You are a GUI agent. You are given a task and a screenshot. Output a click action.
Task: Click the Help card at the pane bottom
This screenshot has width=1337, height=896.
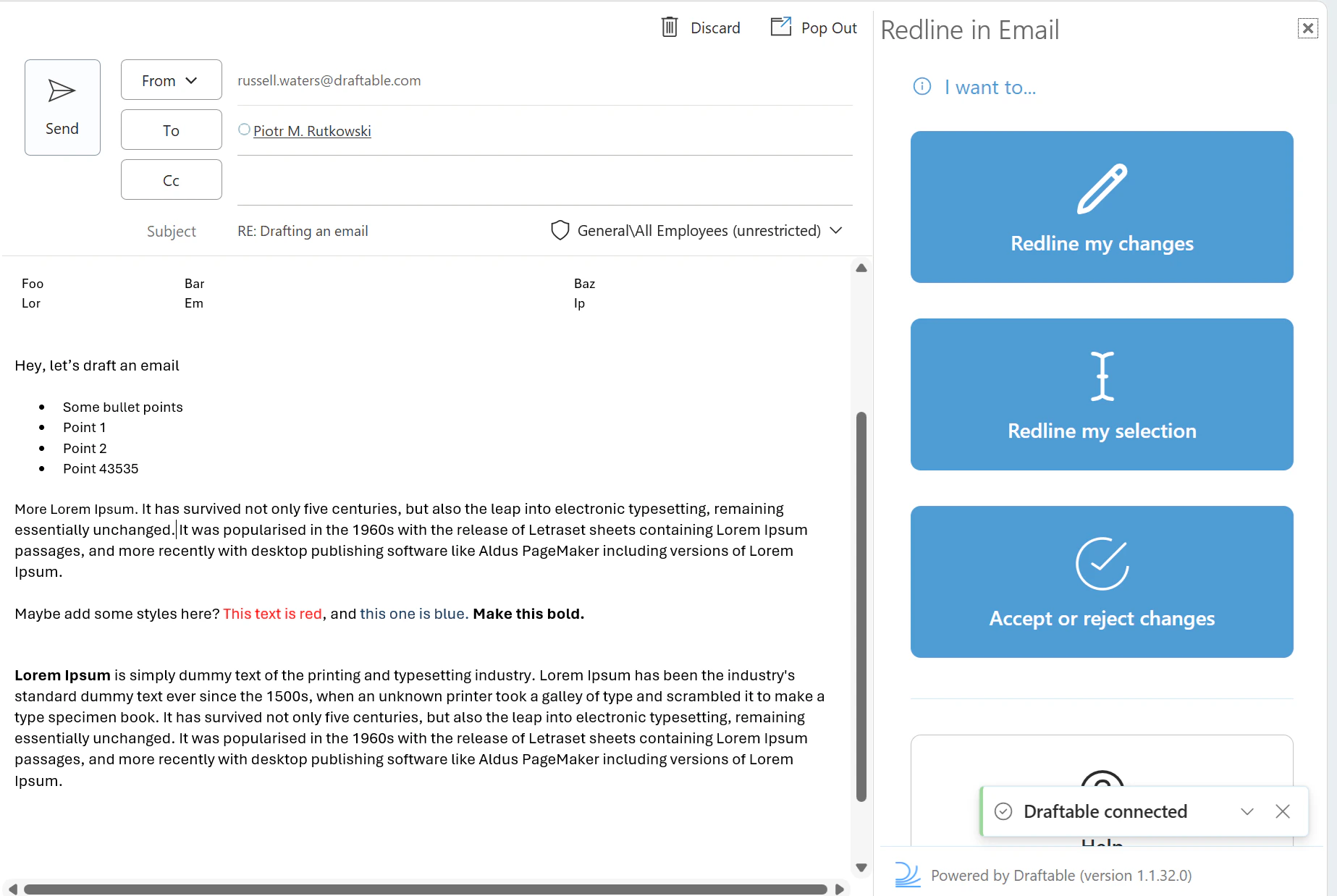(1102, 790)
